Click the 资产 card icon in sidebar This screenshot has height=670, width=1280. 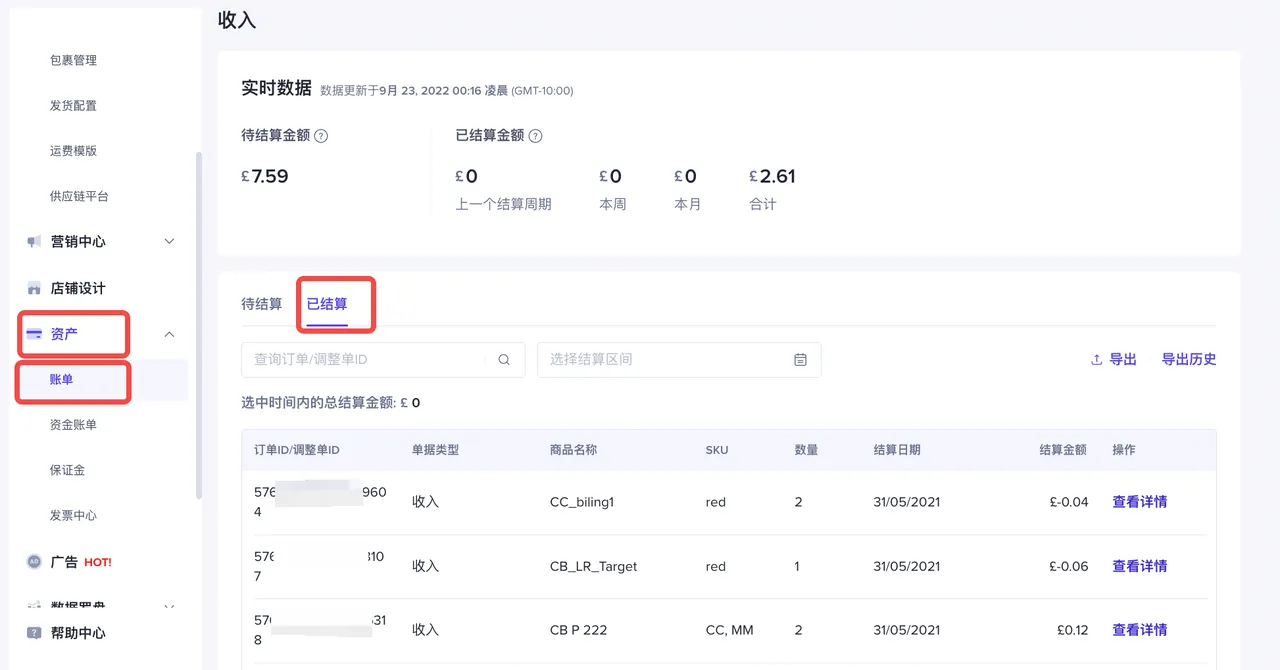click(x=36, y=334)
